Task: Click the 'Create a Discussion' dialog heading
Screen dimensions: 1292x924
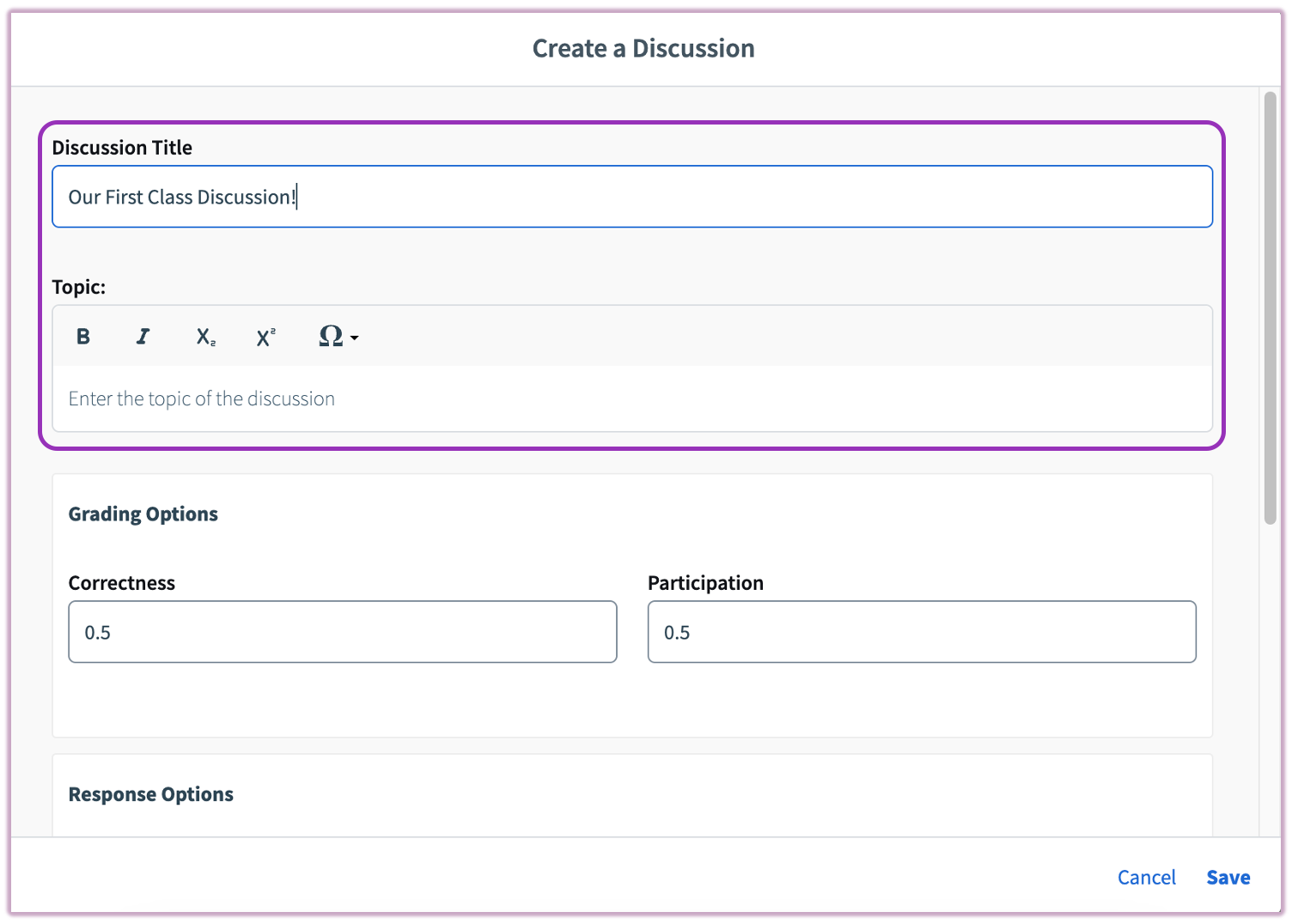Action: coord(643,49)
